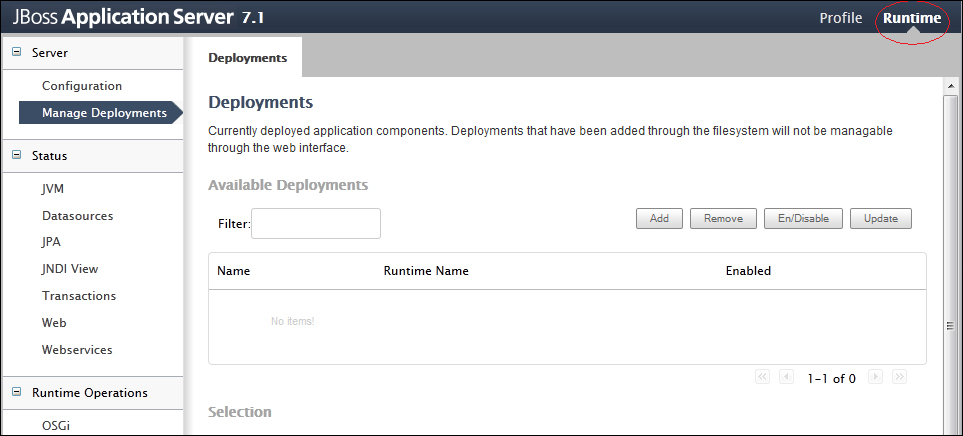The image size is (963, 436).
Task: Click the vertical scrollbar up arrow
Action: click(x=951, y=88)
